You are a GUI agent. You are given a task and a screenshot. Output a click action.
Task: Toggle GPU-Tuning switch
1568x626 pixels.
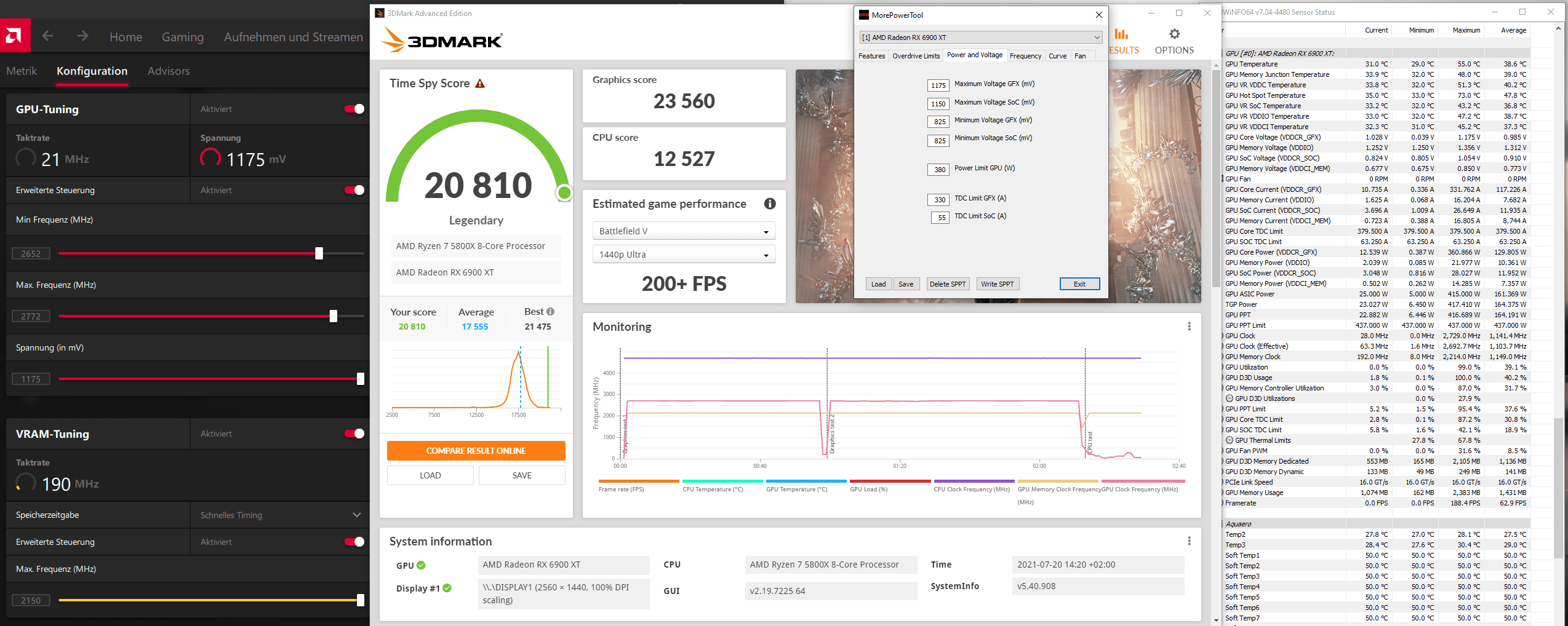tap(354, 109)
